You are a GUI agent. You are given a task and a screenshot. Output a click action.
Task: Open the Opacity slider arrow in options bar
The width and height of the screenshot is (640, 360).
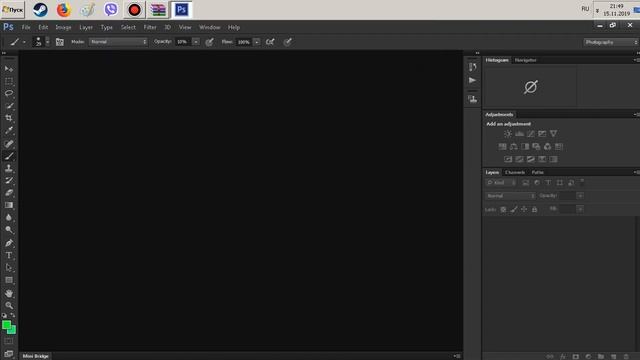pos(196,42)
